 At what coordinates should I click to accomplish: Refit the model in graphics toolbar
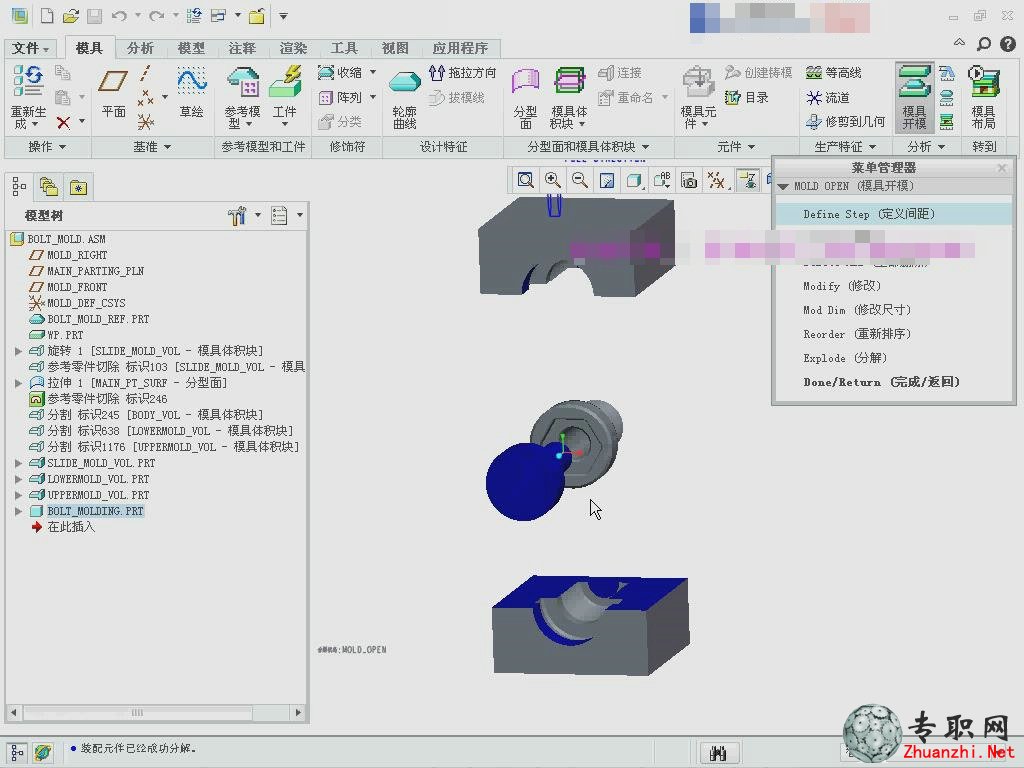[526, 180]
